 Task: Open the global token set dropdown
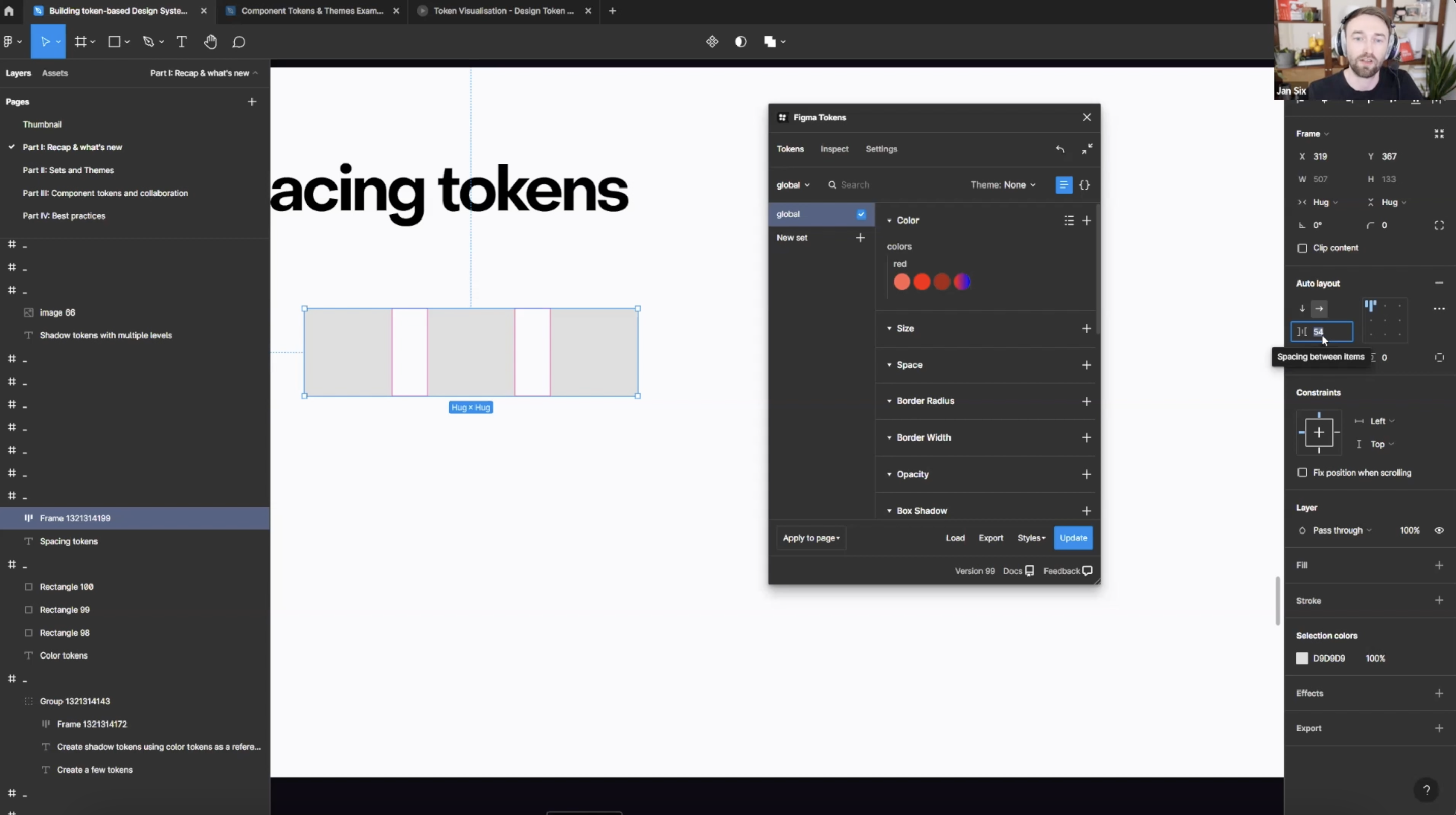coord(793,185)
